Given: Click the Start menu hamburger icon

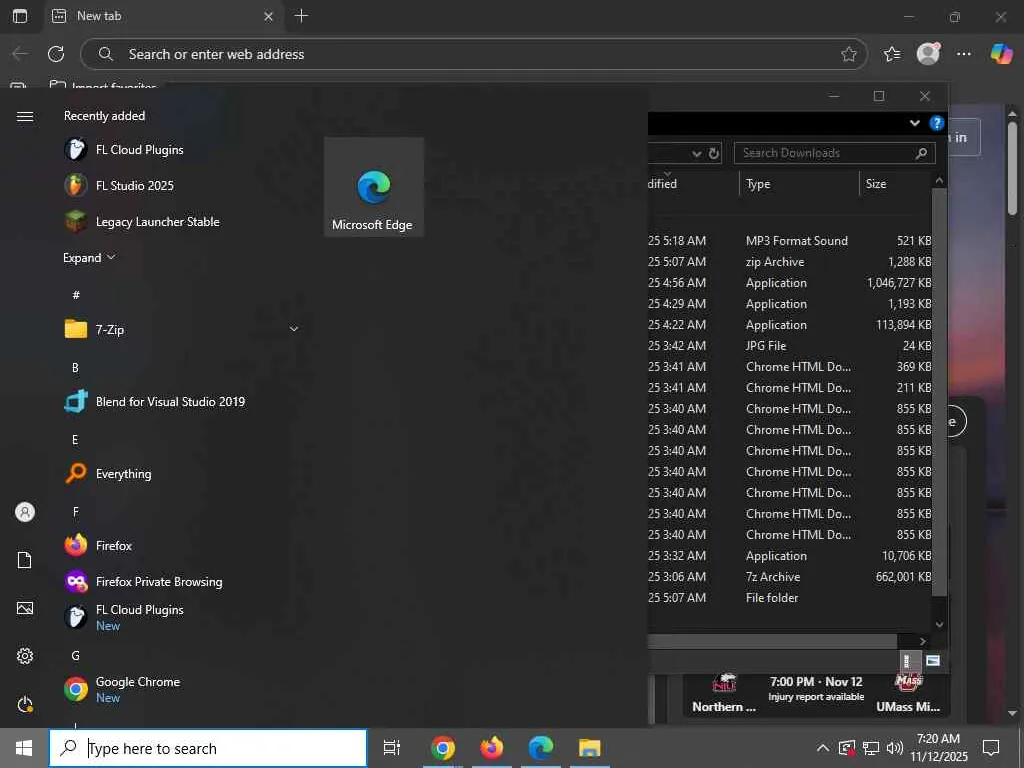Looking at the screenshot, I should [25, 116].
